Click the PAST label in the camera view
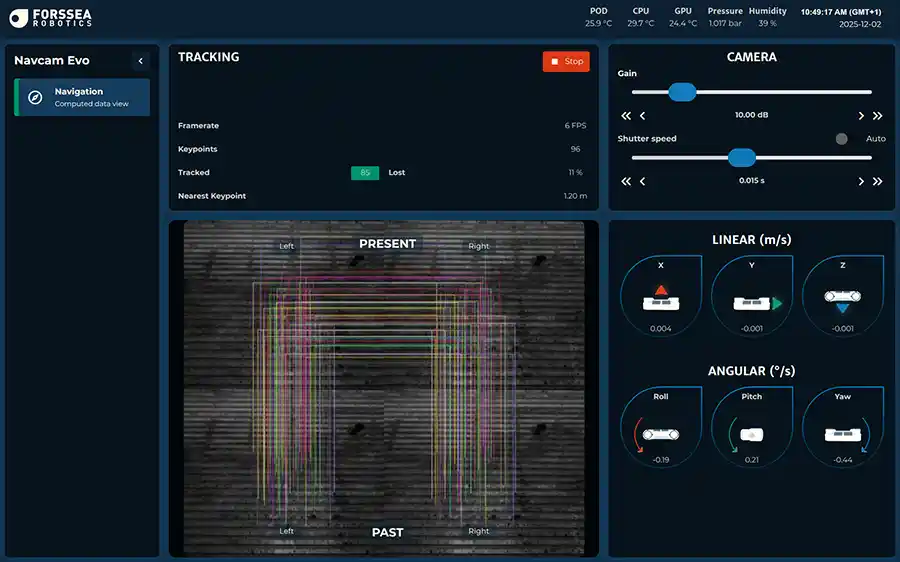 [x=387, y=533]
